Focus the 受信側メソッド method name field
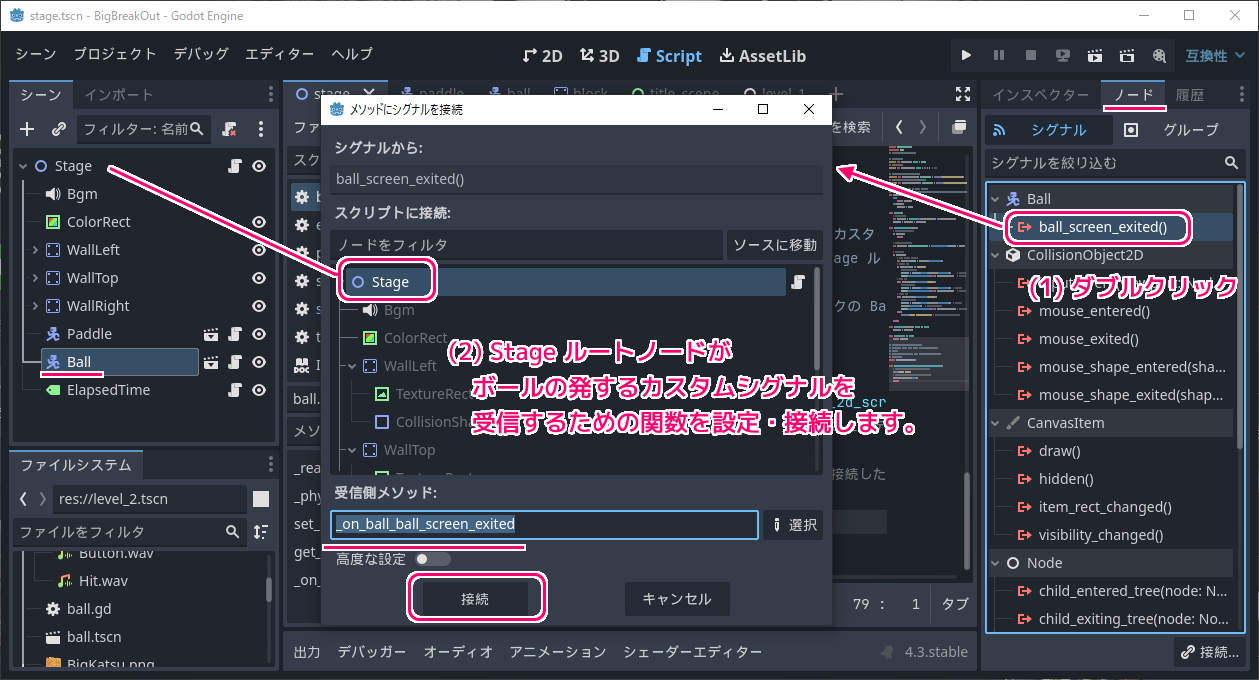Viewport: 1259px width, 680px height. click(544, 525)
